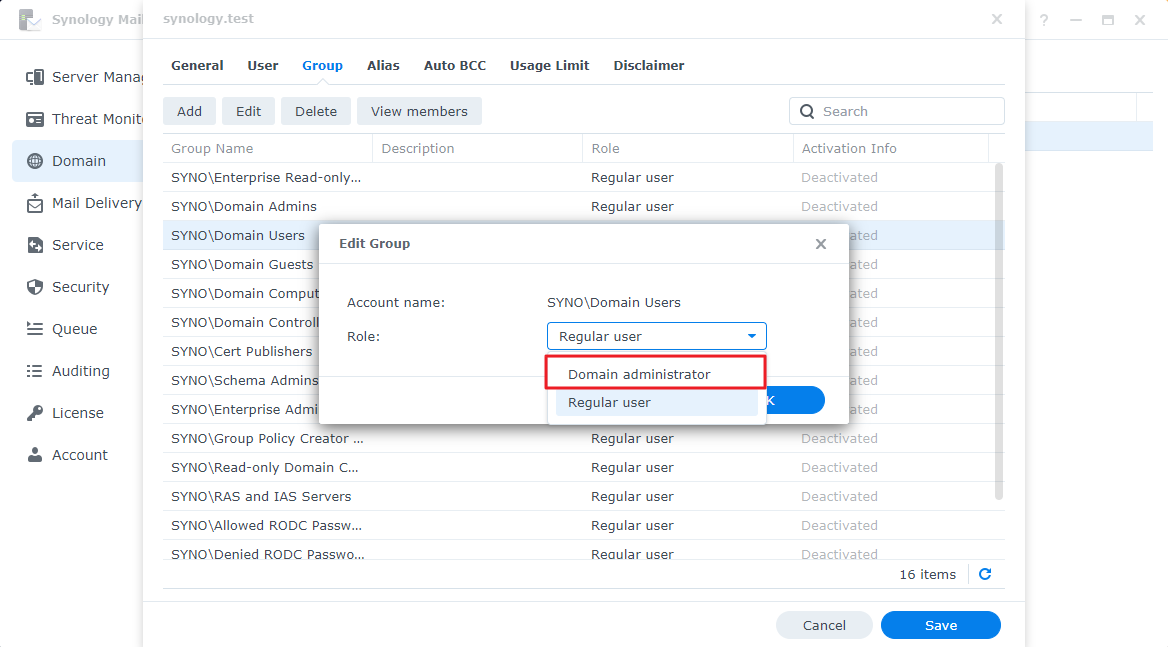This screenshot has width=1168, height=647.
Task: Switch to the Alias tab
Action: point(383,65)
